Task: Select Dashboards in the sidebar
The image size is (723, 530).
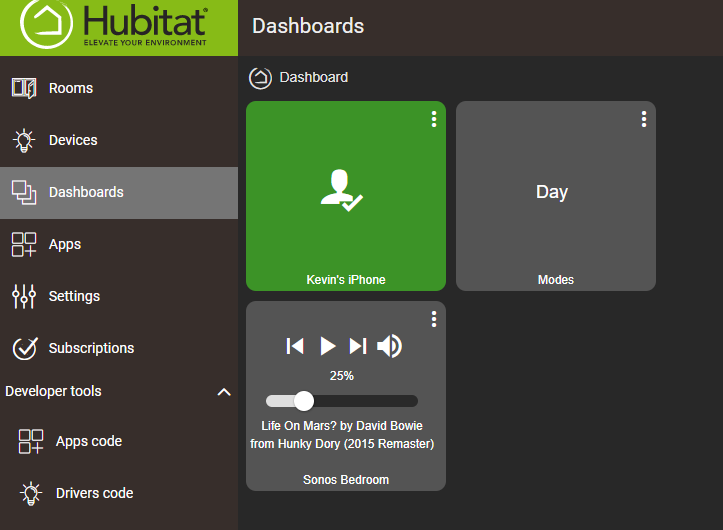Action: [x=86, y=192]
